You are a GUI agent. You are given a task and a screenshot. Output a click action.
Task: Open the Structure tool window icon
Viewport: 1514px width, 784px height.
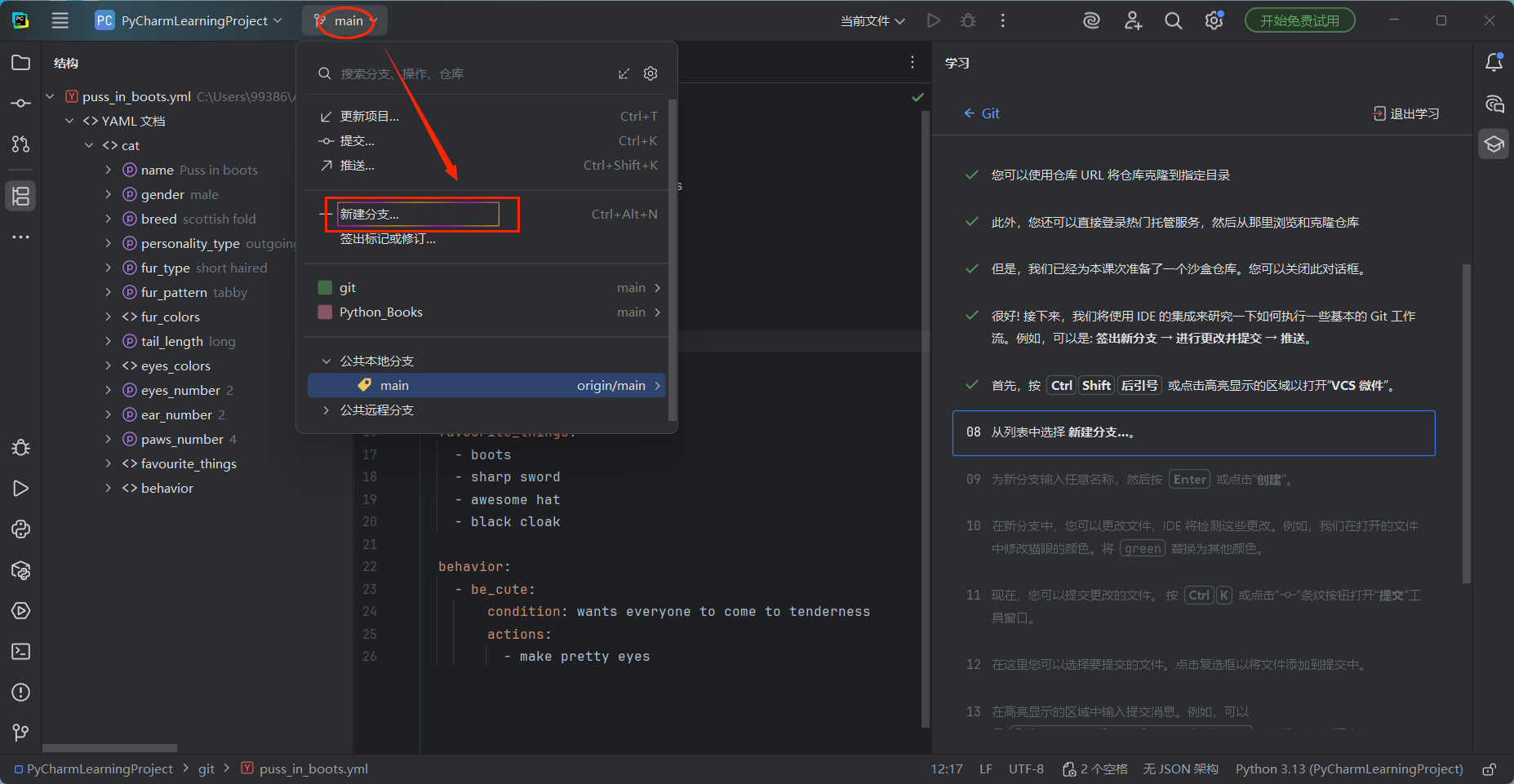[20, 196]
